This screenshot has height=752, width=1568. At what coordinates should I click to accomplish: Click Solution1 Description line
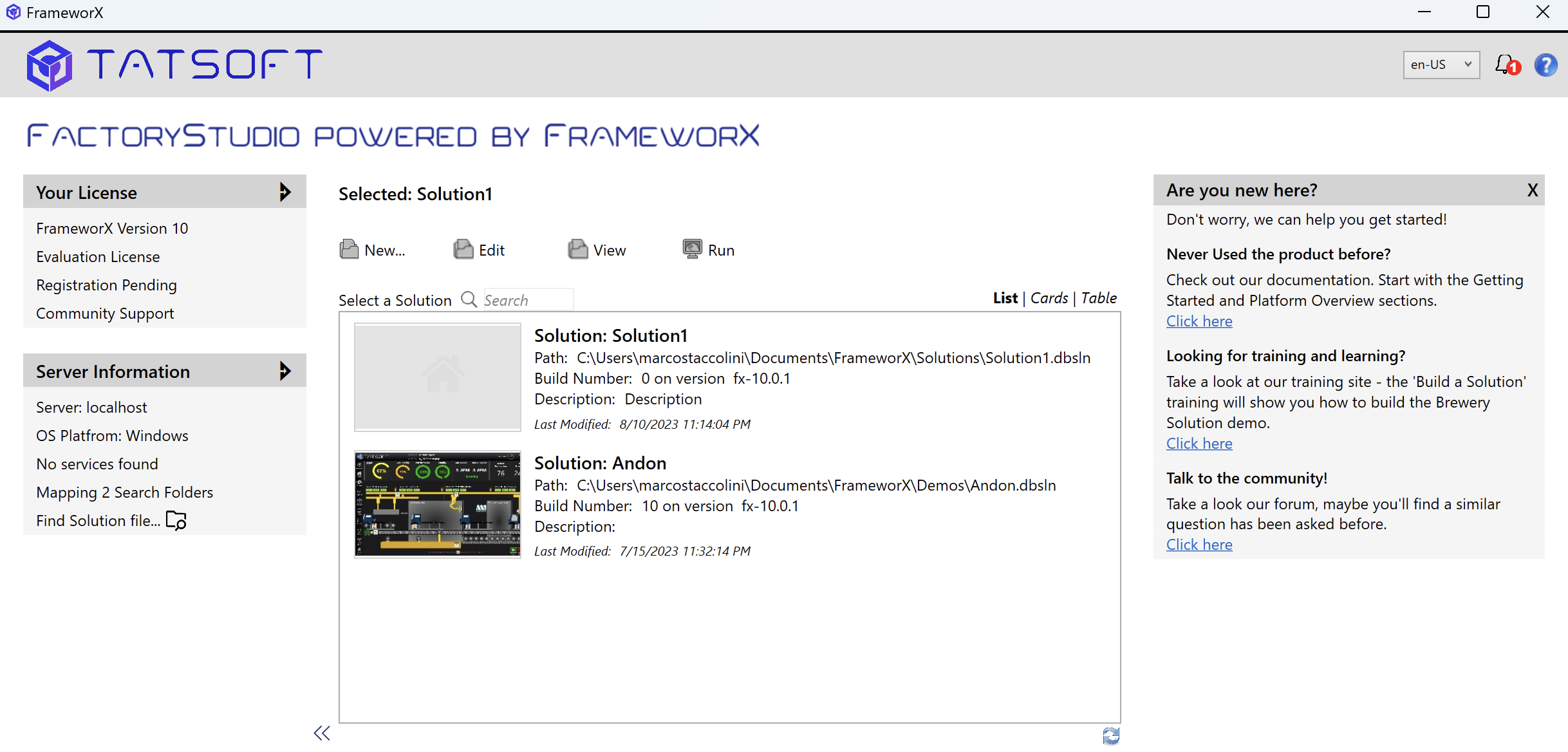(x=618, y=399)
